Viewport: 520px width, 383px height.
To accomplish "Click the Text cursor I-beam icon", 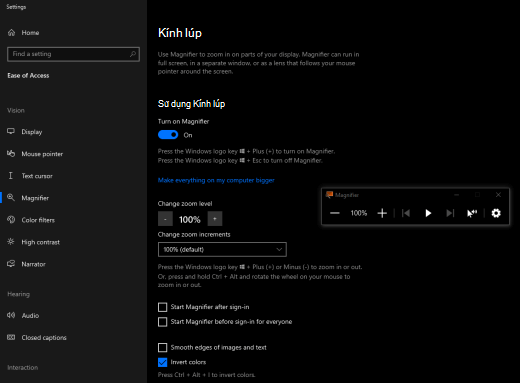I will 11,175.
